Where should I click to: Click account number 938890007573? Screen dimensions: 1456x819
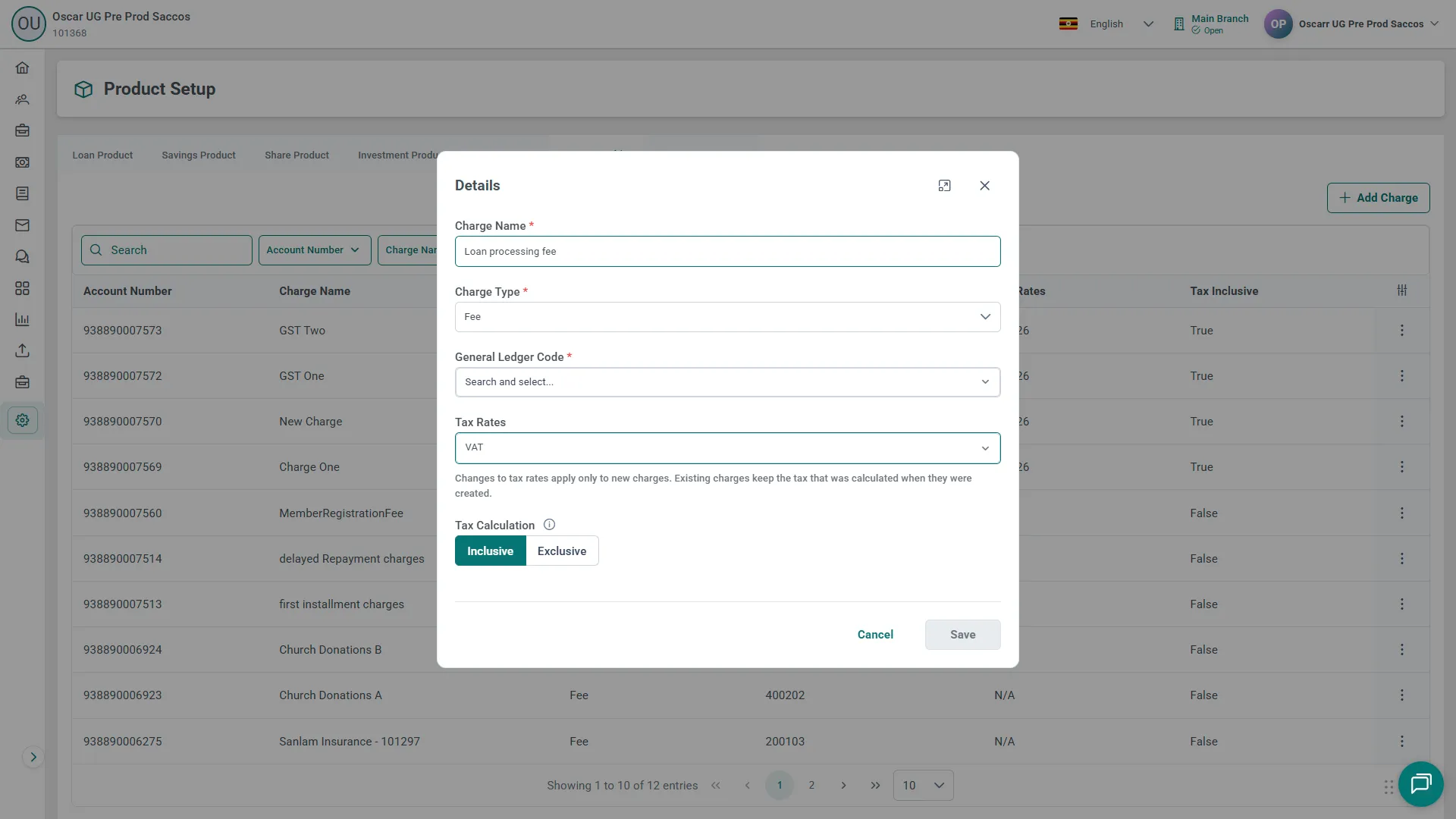122,331
